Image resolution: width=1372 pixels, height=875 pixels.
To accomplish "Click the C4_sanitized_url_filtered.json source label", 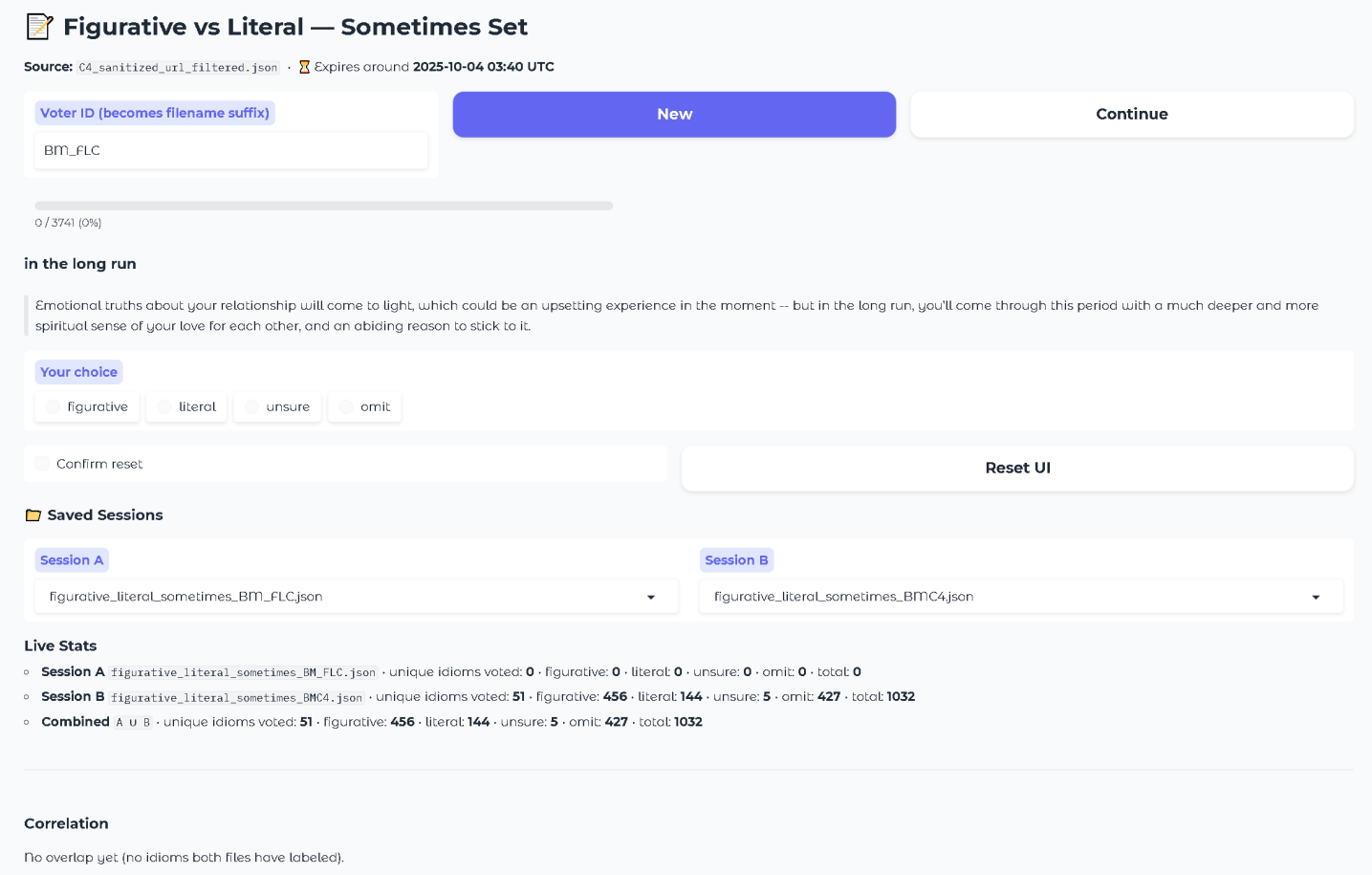I will (178, 68).
